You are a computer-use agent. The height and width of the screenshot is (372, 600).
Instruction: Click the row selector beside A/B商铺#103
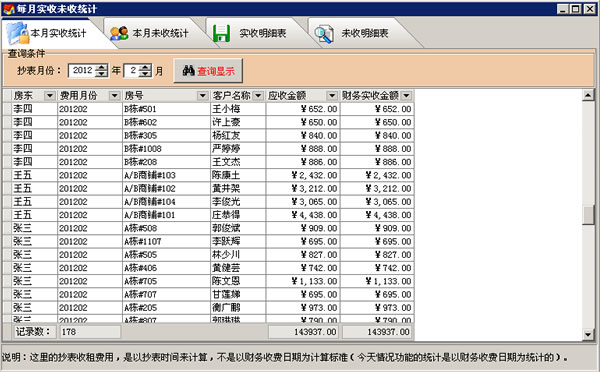pos(7,175)
